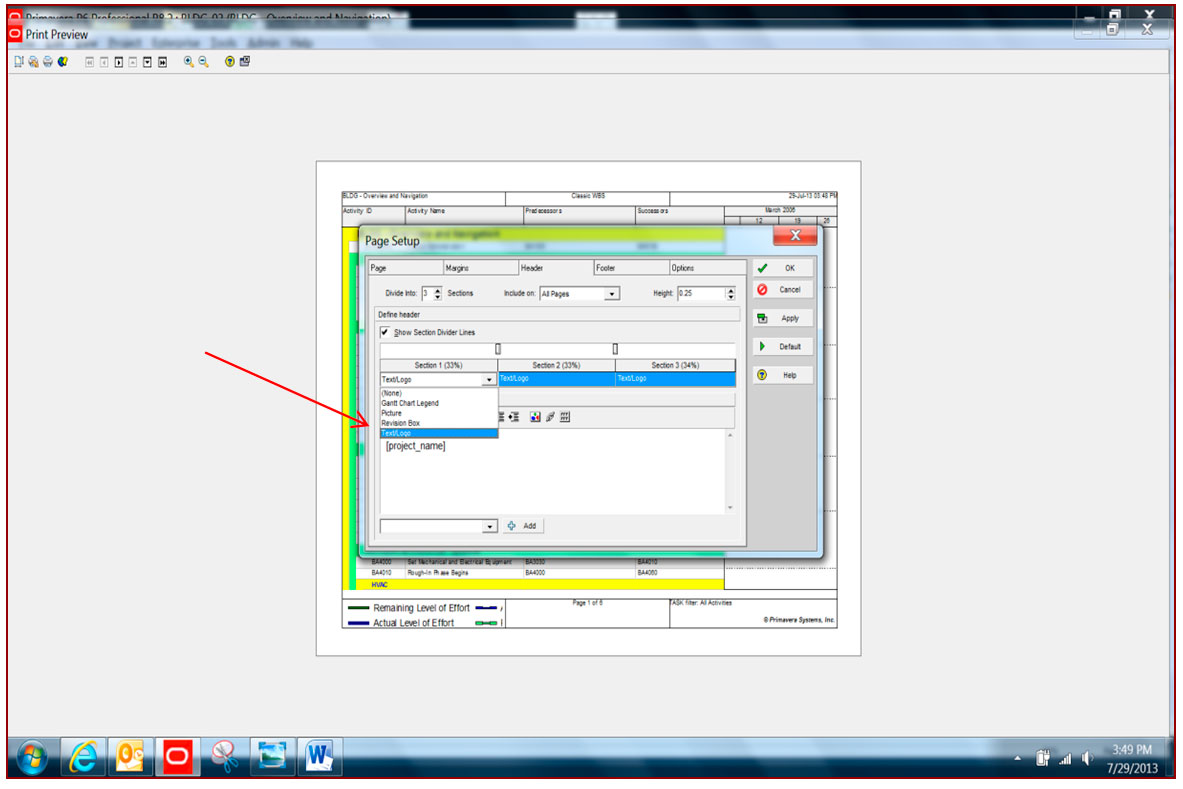This screenshot has width=1183, height=789.
Task: Close Print Preview via toolbar window icon
Action: click(x=244, y=62)
